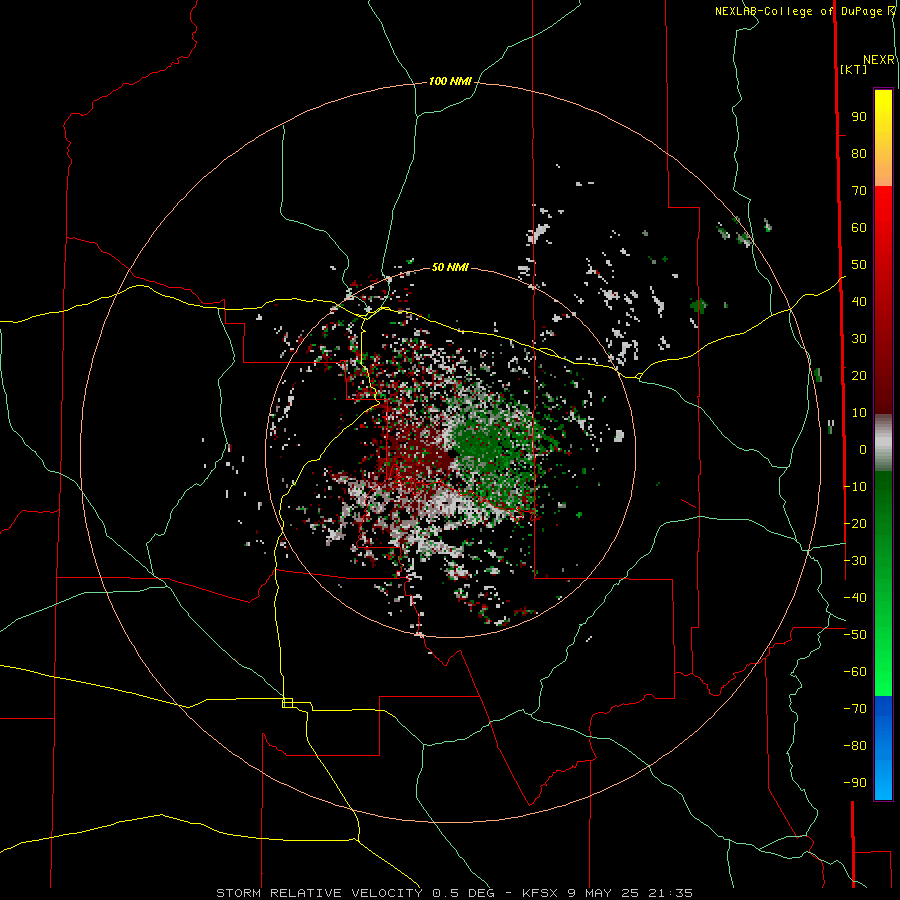Viewport: 900px width, 900px height.
Task: Click the "-80" scale value
Action: pyautogui.click(x=855, y=746)
